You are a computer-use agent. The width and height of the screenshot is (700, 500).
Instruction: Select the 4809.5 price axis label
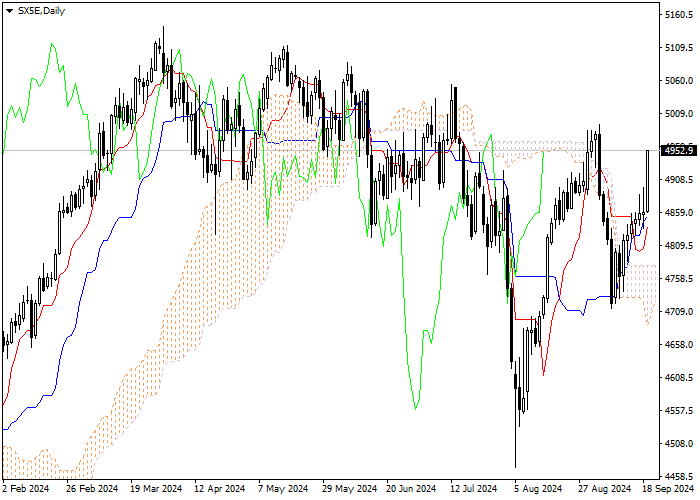(x=679, y=246)
